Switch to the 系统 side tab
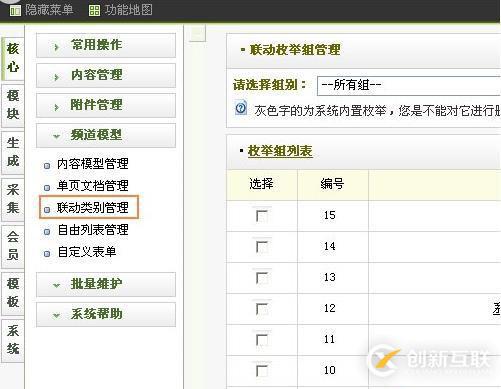The width and height of the screenshot is (501, 389). [13, 340]
